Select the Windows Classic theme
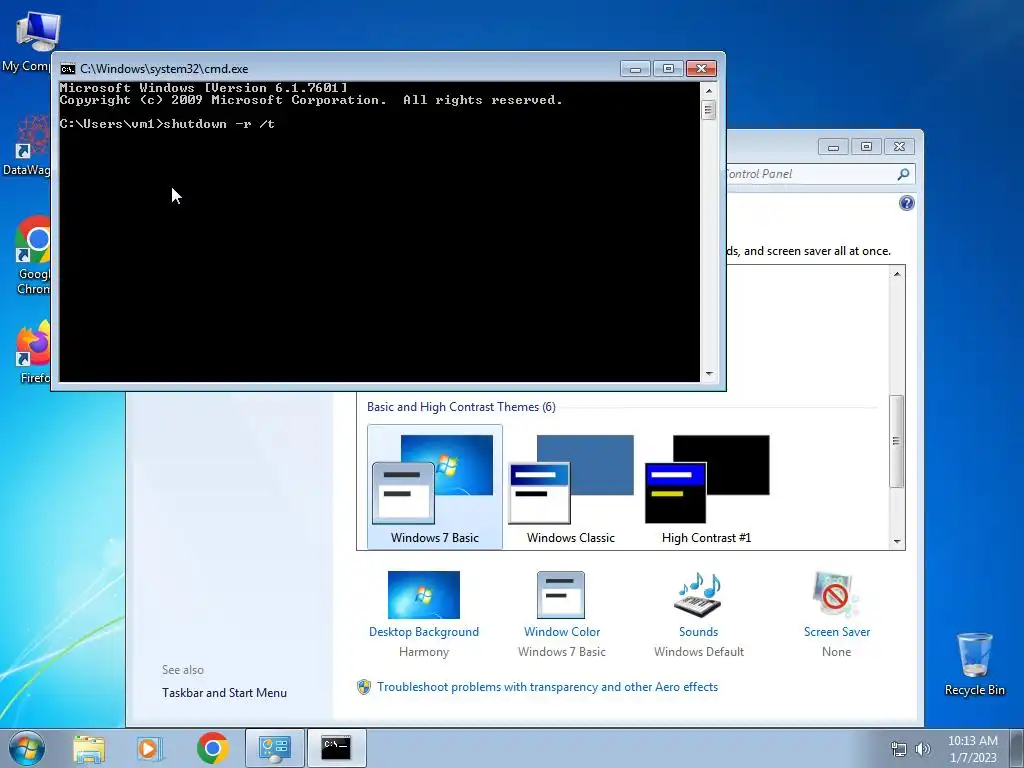 pos(571,487)
